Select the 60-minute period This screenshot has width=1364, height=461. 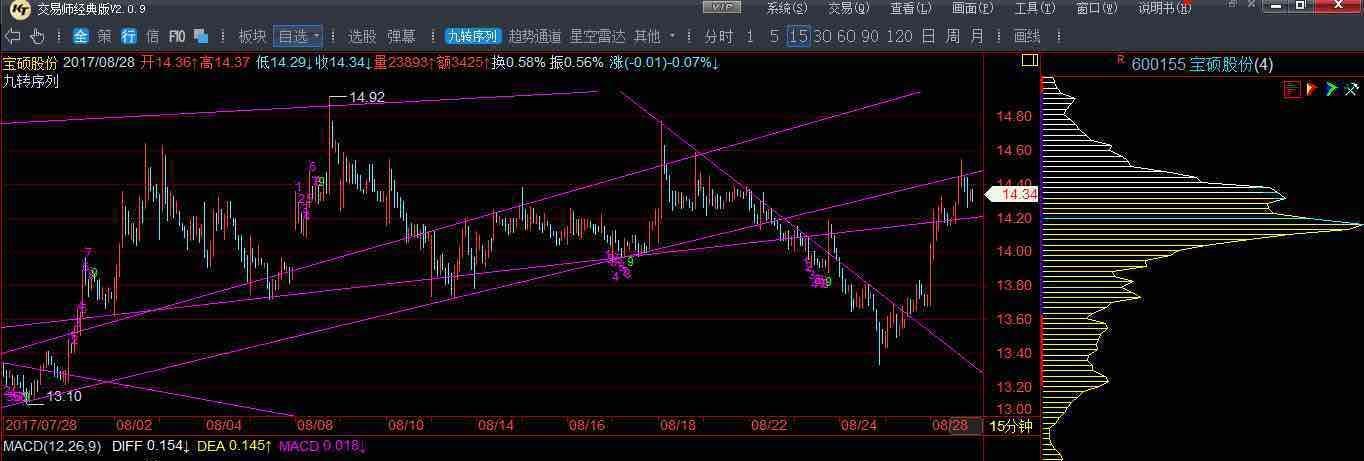click(846, 36)
